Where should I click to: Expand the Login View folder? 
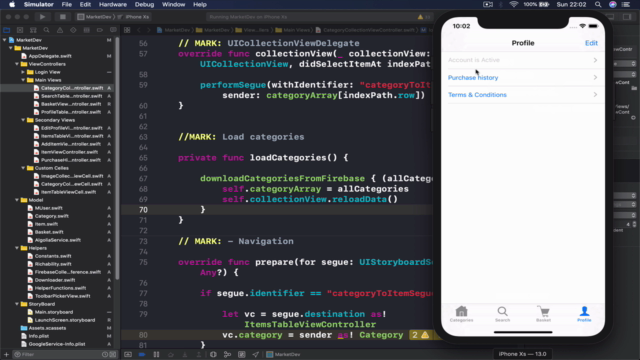pos(23,72)
